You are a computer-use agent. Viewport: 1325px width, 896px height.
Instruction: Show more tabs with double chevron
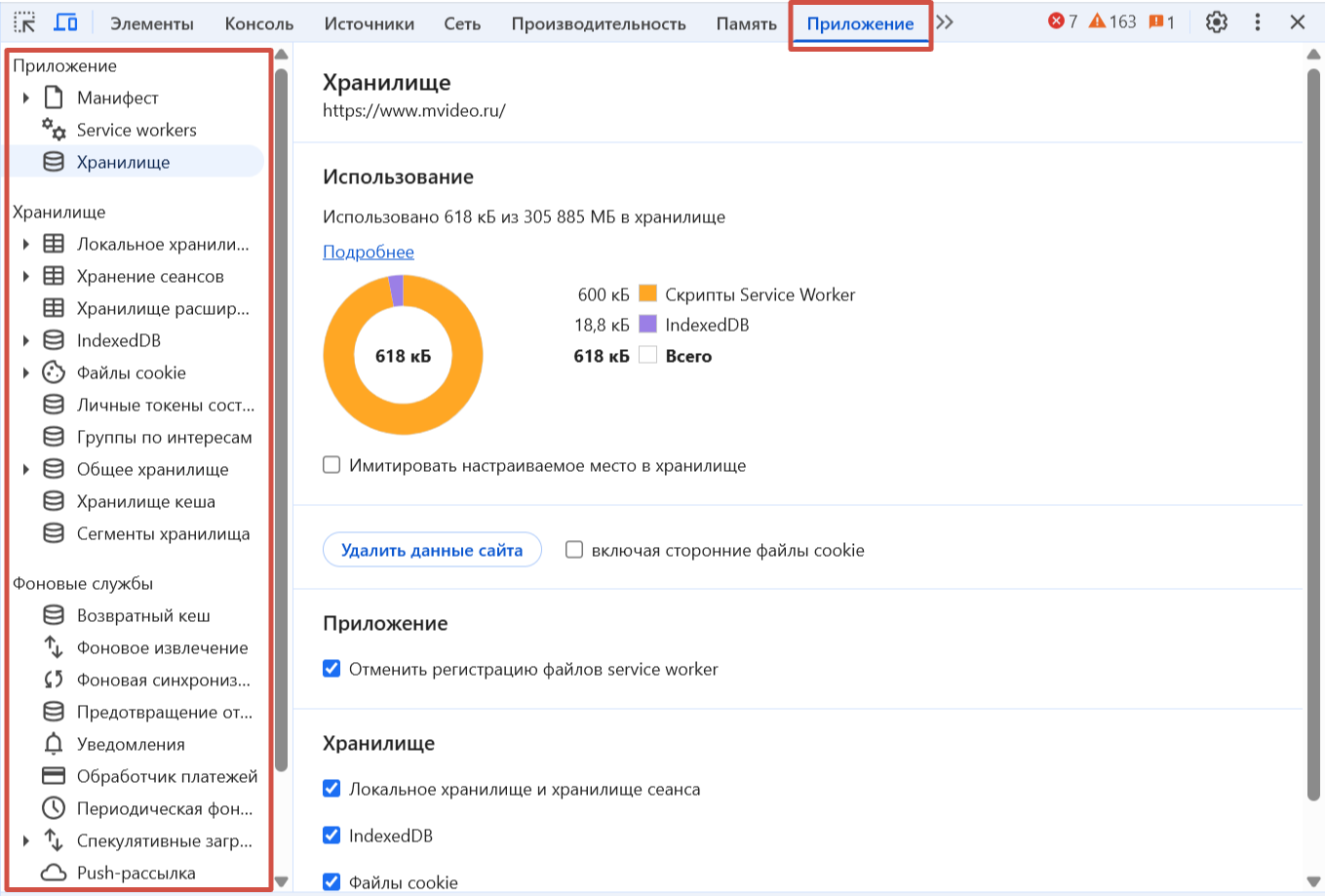945,22
